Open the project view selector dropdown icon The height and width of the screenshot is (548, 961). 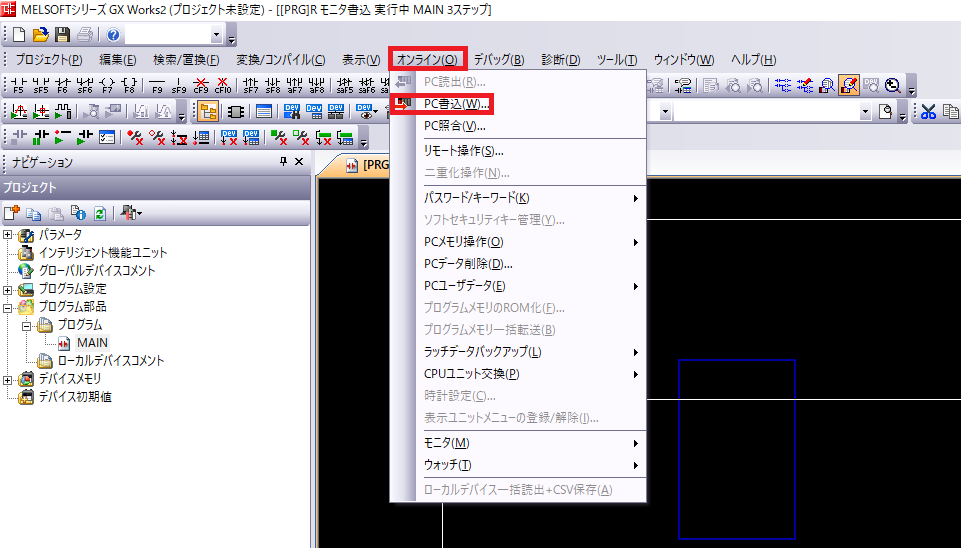(x=131, y=213)
